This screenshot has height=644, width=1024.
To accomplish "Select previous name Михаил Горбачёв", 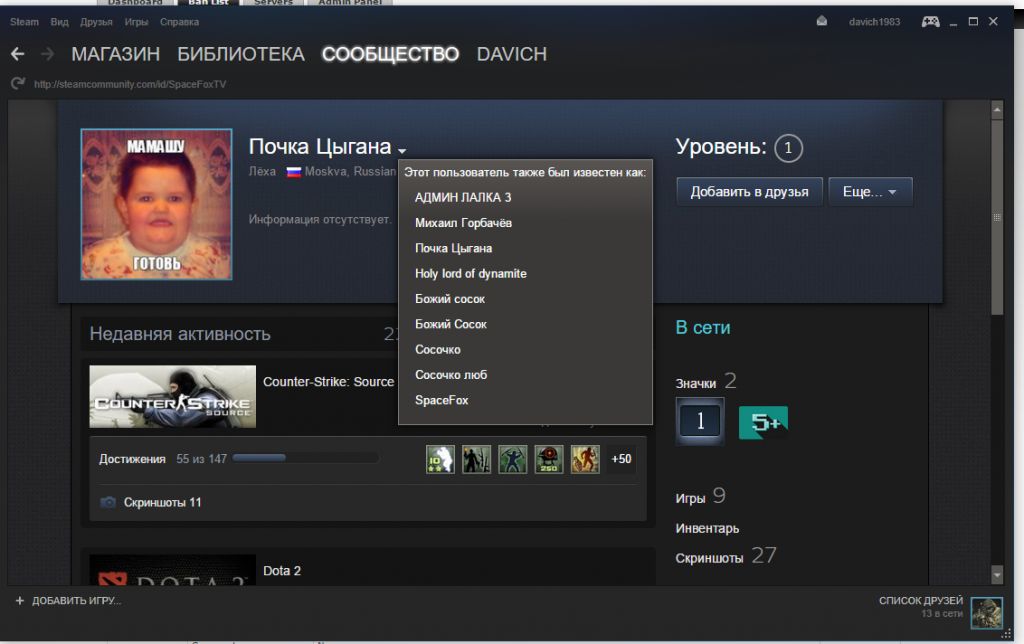I will click(x=463, y=223).
